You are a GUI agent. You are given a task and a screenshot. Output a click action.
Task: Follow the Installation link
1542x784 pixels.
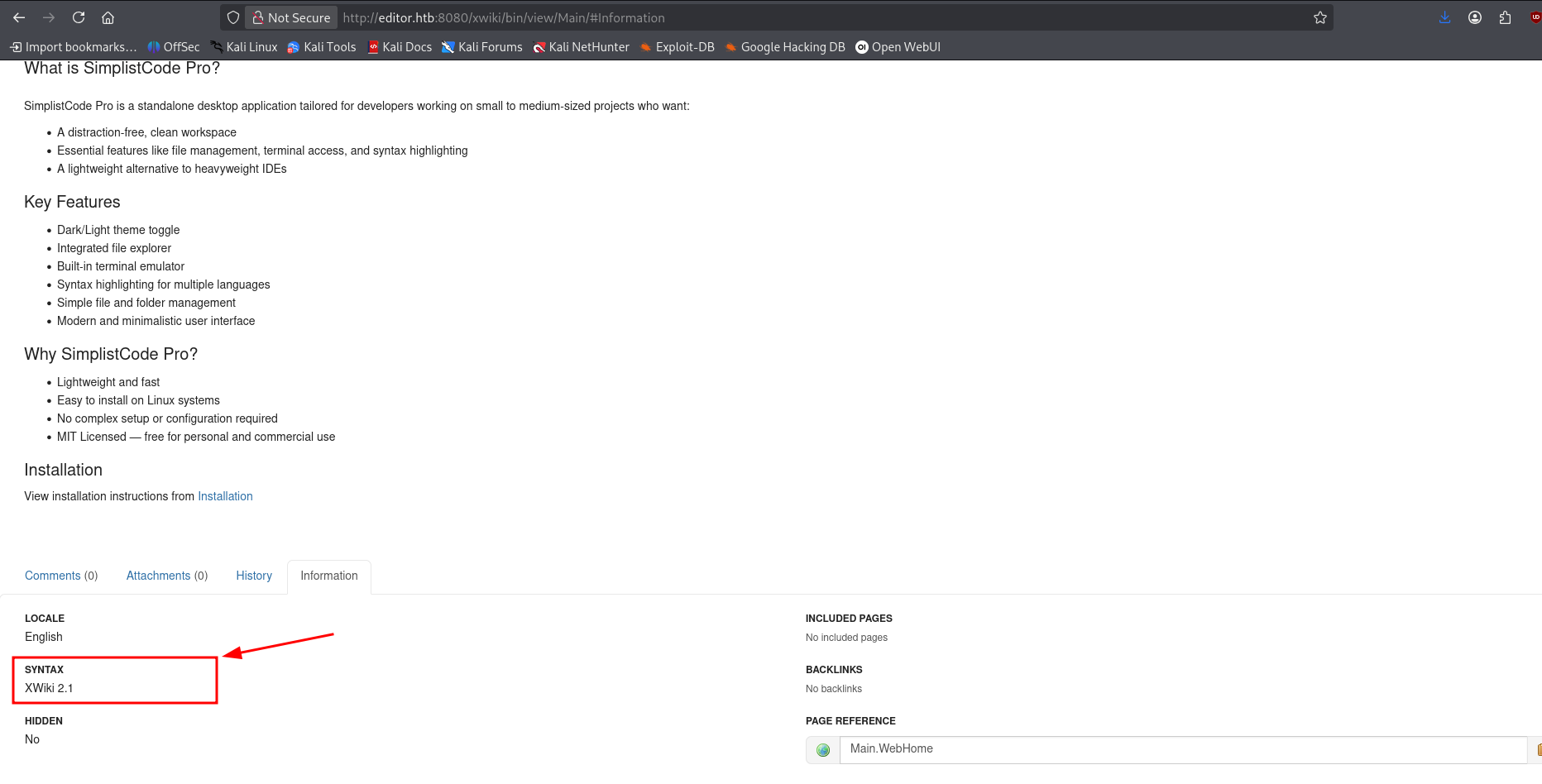225,496
